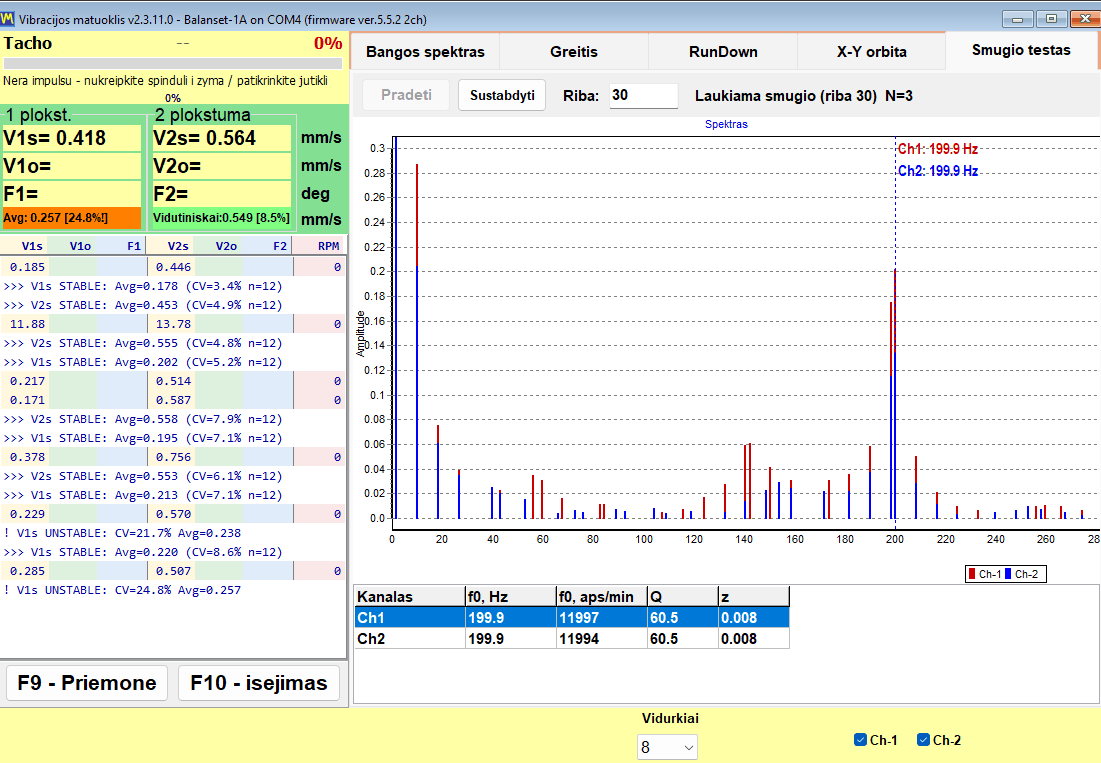Click the V2s STABLE Avg=0.453 log line
Viewport: 1101px width, 763px height.
tap(143, 305)
